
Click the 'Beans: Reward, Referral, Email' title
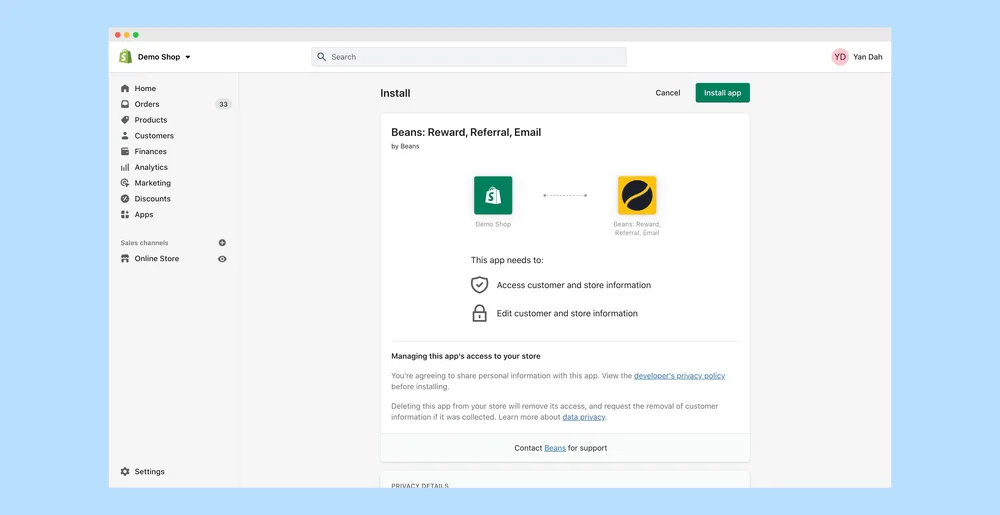466,133
